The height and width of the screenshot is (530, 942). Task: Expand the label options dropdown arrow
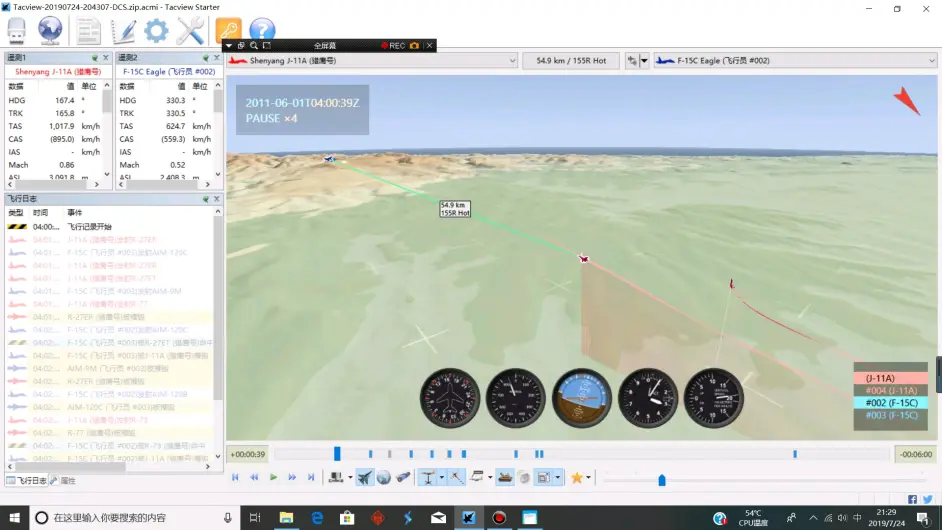[442, 478]
